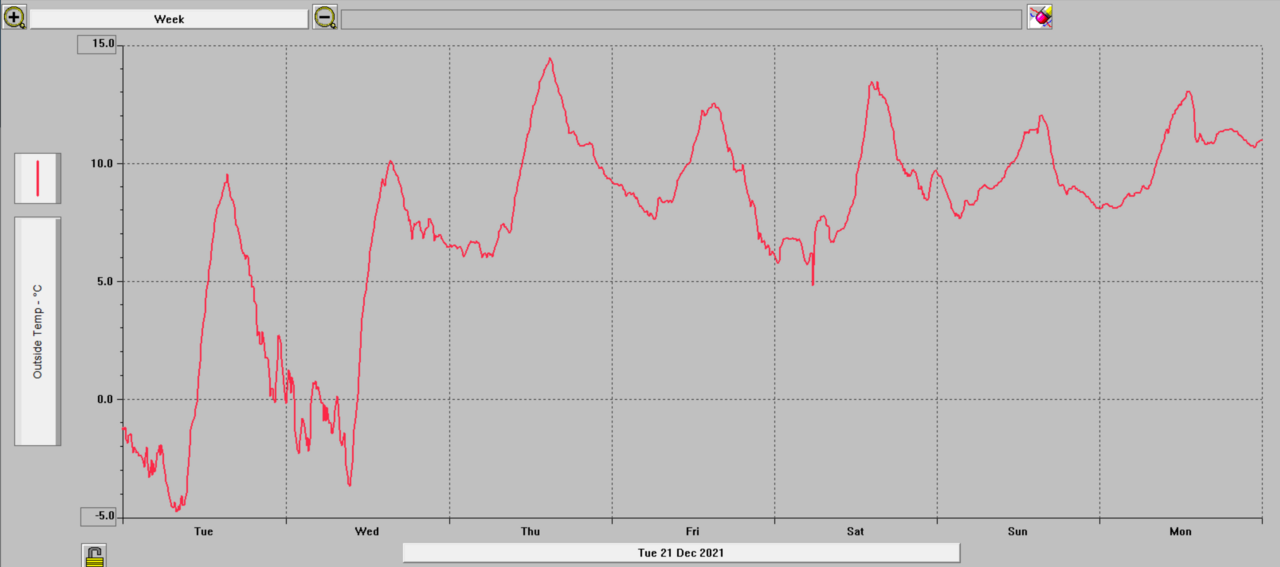This screenshot has height=567, width=1280.
Task: Click the Tue 21 Dec 2021 date button
Action: [681, 553]
